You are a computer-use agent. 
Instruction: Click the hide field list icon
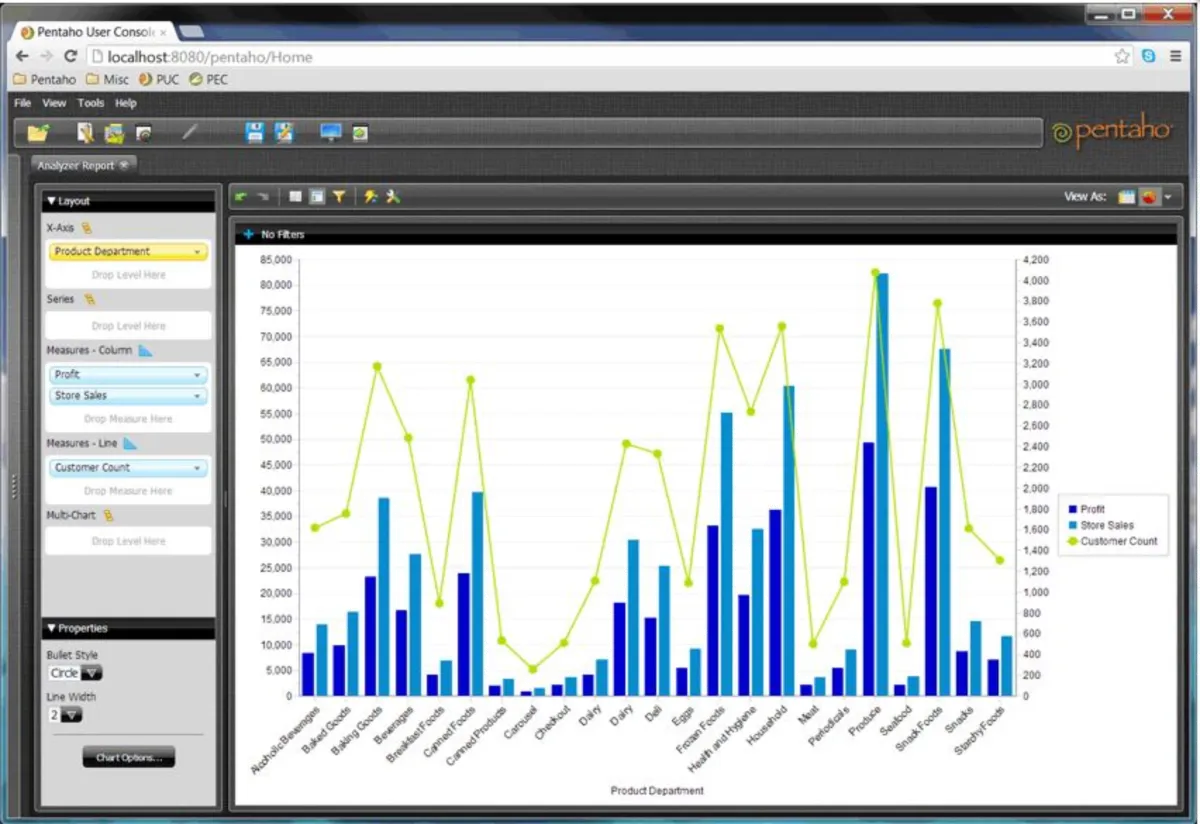click(296, 197)
